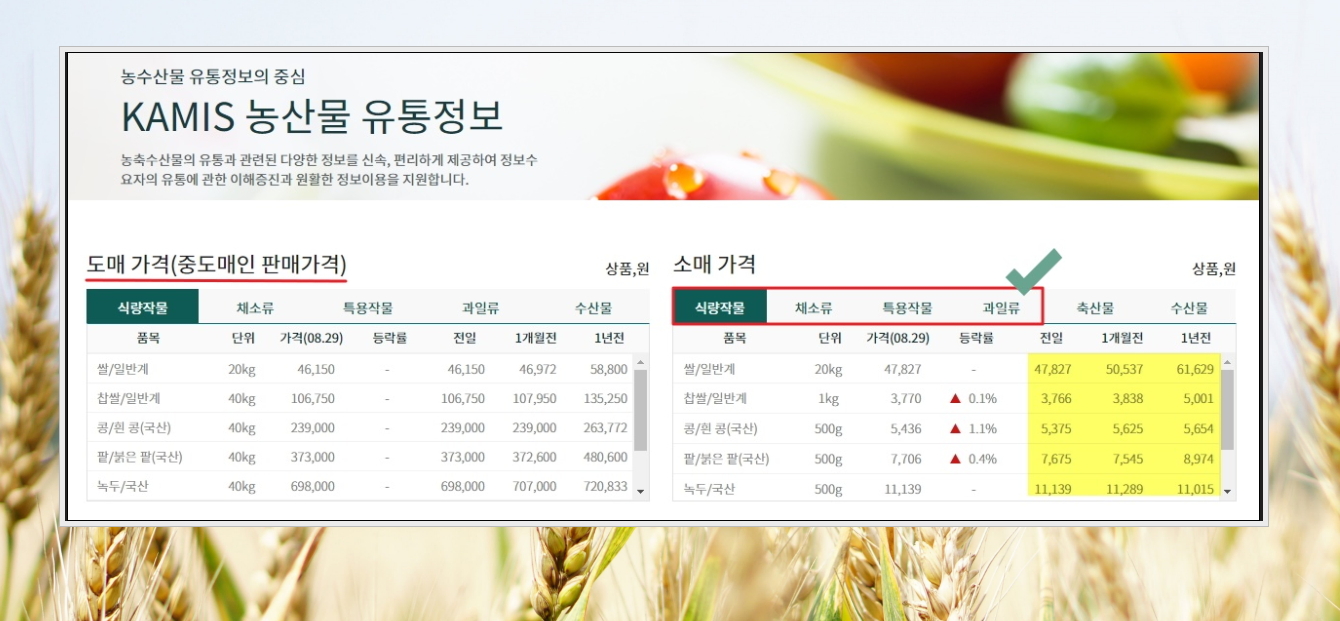Viewport: 1340px width, 621px height.
Task: Click the 46,972 wholesale price cell
Action: 537,369
